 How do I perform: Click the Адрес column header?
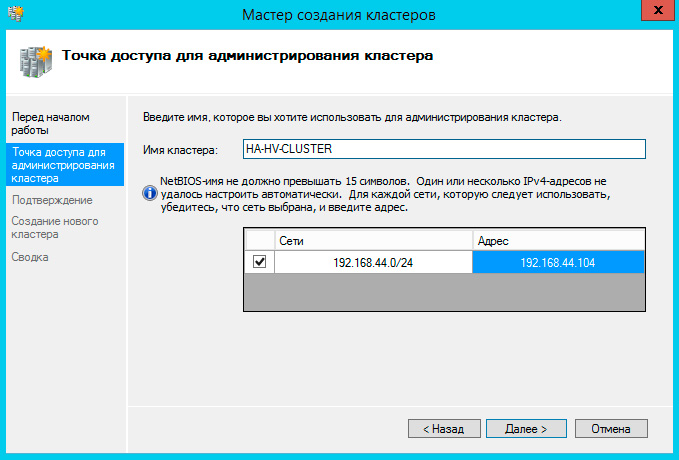tap(558, 240)
